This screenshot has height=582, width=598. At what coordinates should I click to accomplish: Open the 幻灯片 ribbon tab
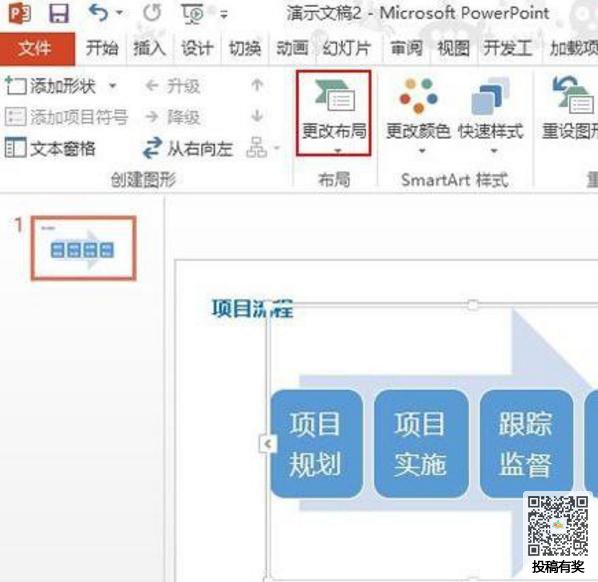(x=346, y=48)
